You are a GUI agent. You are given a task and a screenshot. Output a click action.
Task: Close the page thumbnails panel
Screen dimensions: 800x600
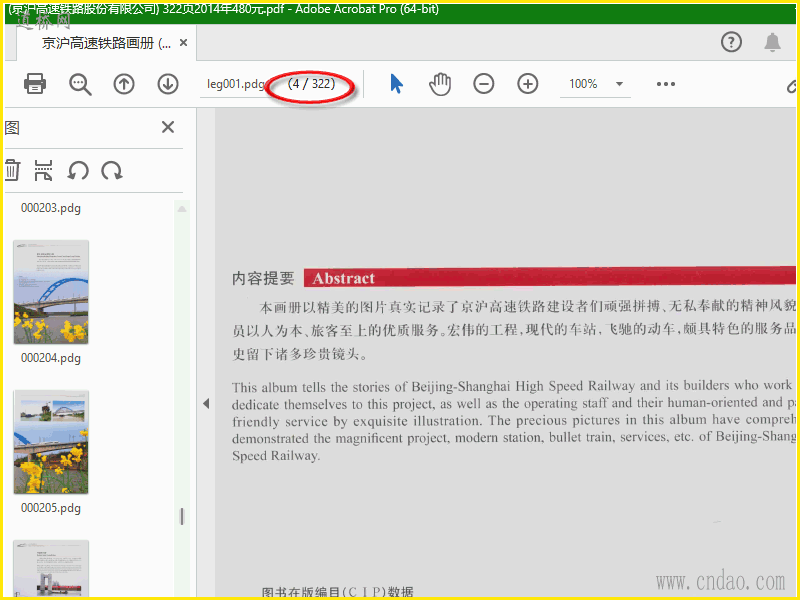(168, 127)
